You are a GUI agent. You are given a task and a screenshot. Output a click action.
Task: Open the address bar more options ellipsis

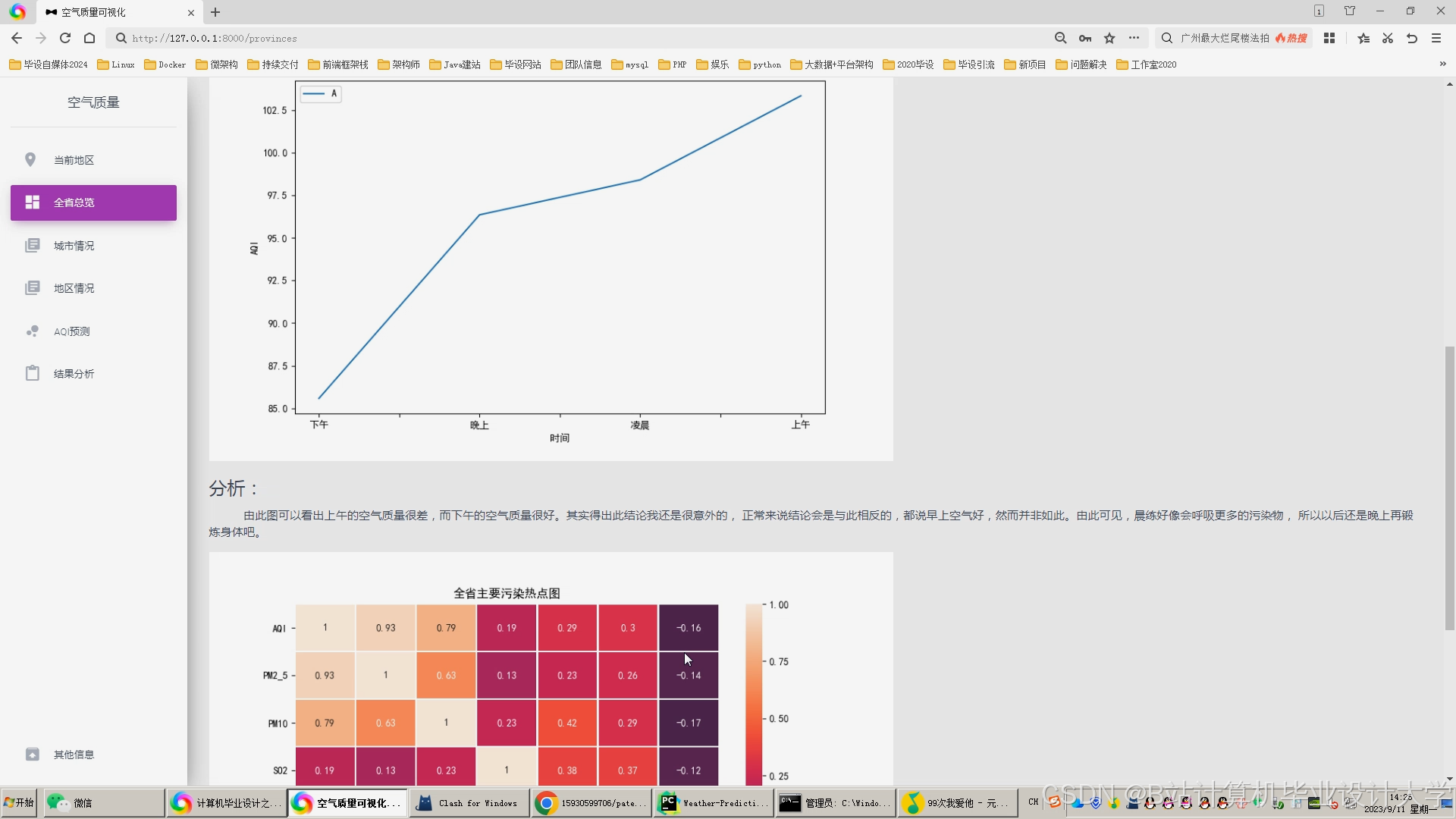(1134, 38)
